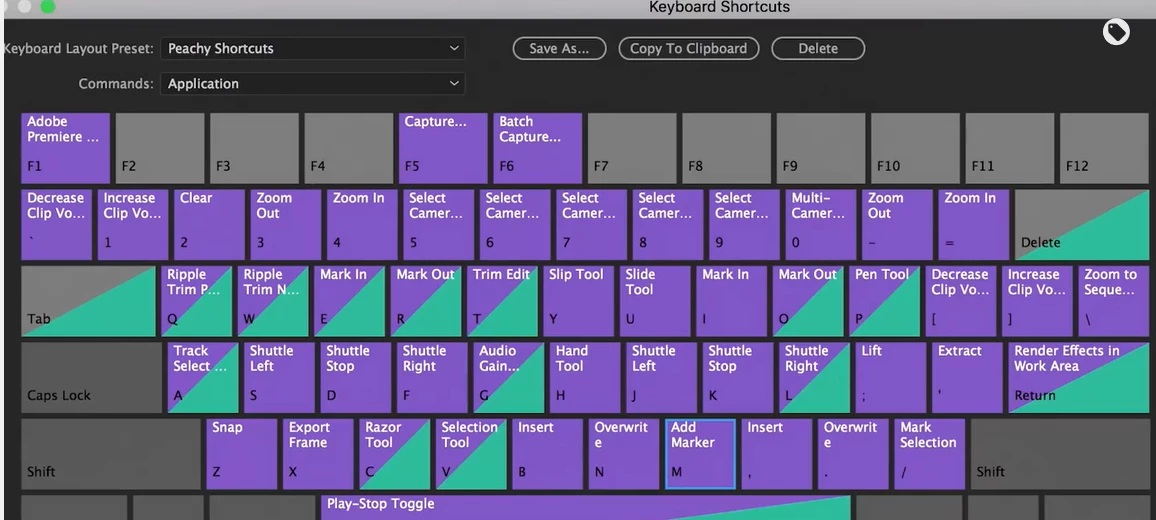Click the Delete preset button
Image resolution: width=1156 pixels, height=520 pixels.
click(x=818, y=49)
